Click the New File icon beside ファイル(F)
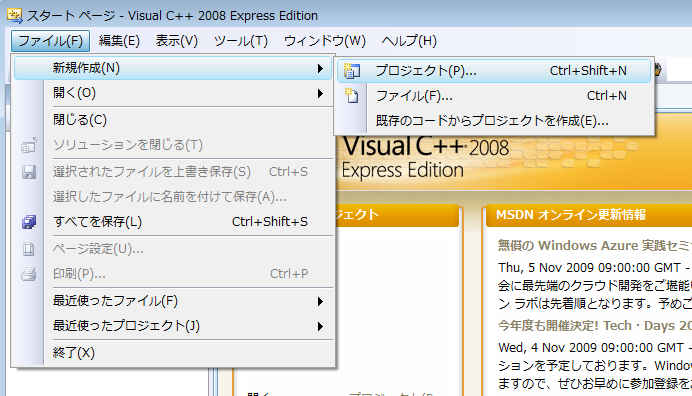Screen dimensions: 692x396 [x=352, y=95]
